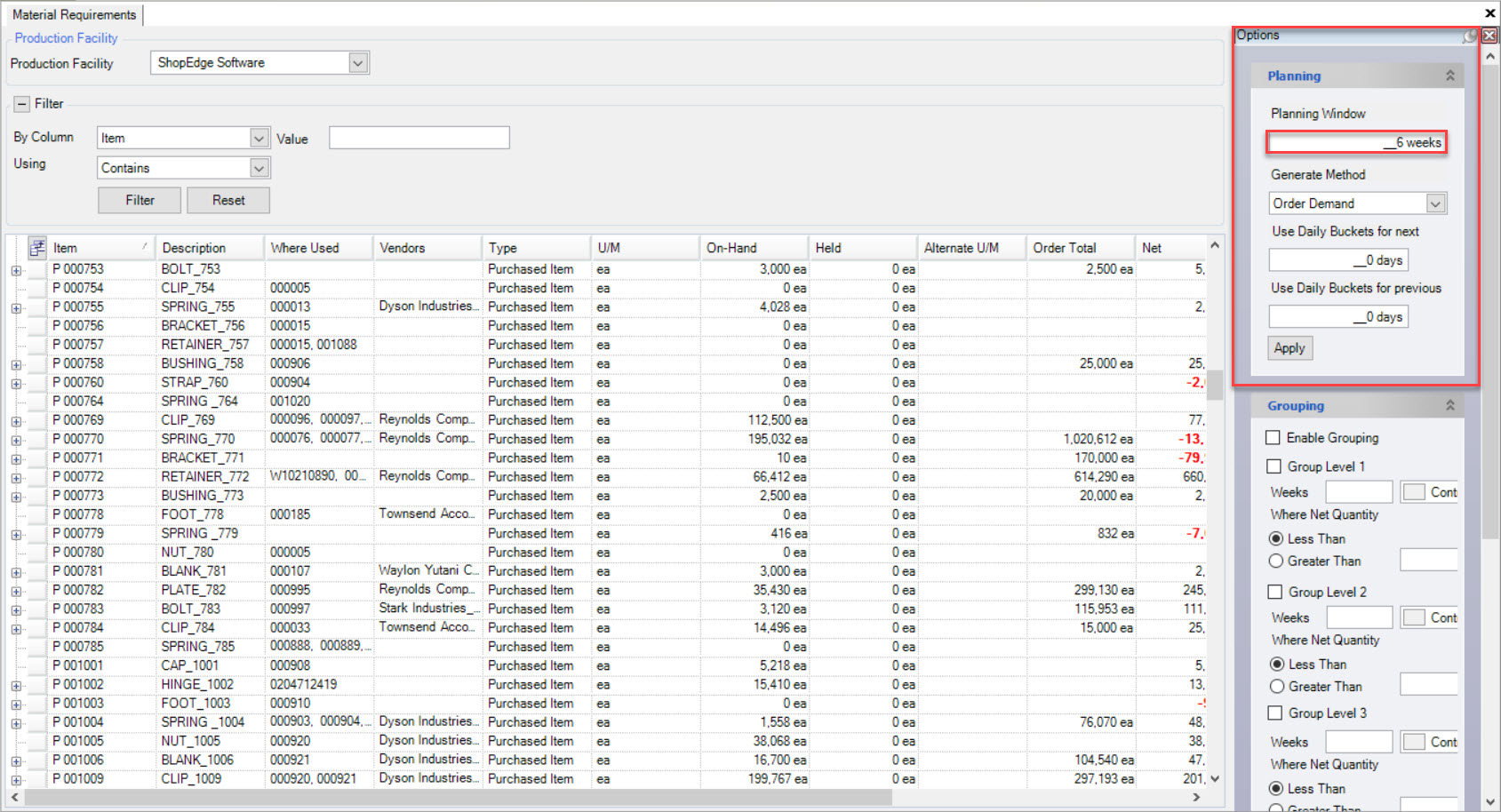Select Less Than for Group Level 1
Image resolution: width=1501 pixels, height=812 pixels.
coord(1276,538)
